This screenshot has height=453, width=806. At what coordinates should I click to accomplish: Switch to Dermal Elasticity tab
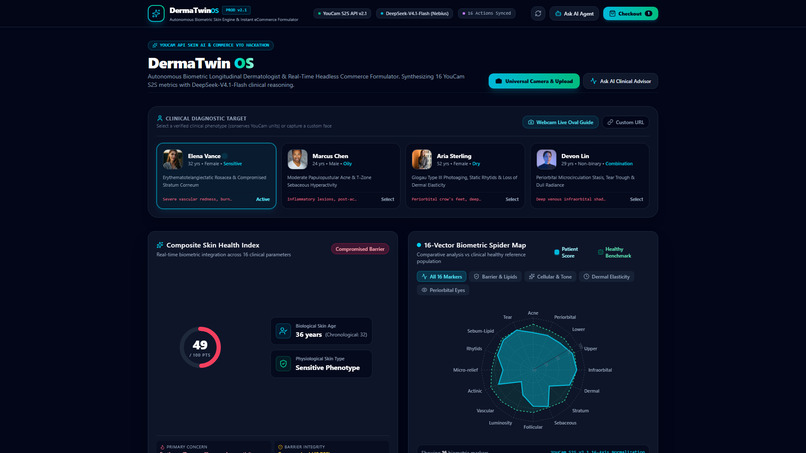coord(606,277)
